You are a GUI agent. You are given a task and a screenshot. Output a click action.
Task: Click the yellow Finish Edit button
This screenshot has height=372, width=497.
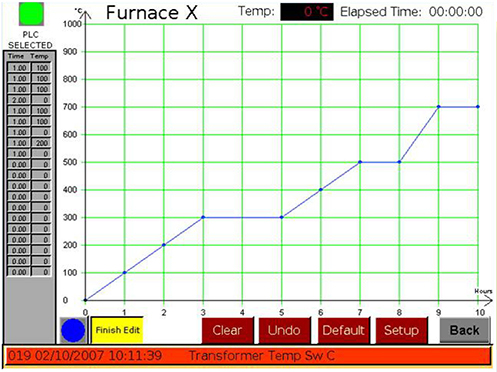pyautogui.click(x=117, y=330)
